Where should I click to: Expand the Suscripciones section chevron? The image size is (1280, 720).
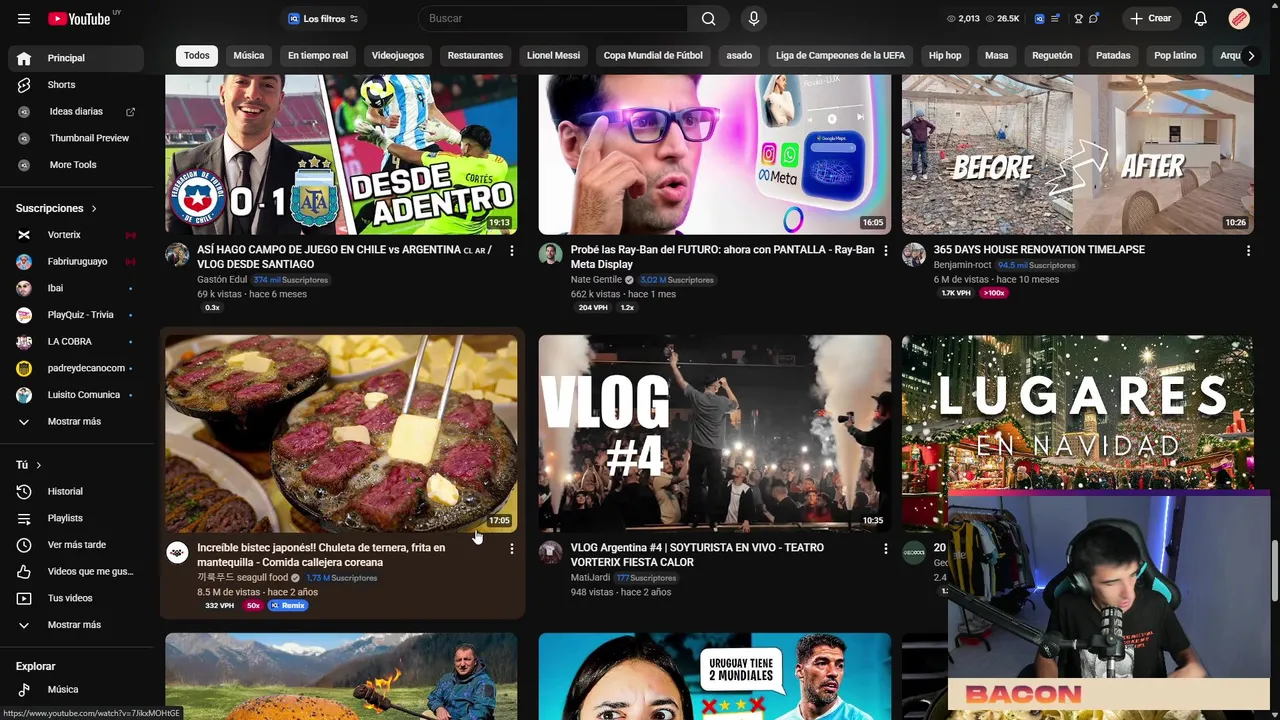click(x=94, y=208)
